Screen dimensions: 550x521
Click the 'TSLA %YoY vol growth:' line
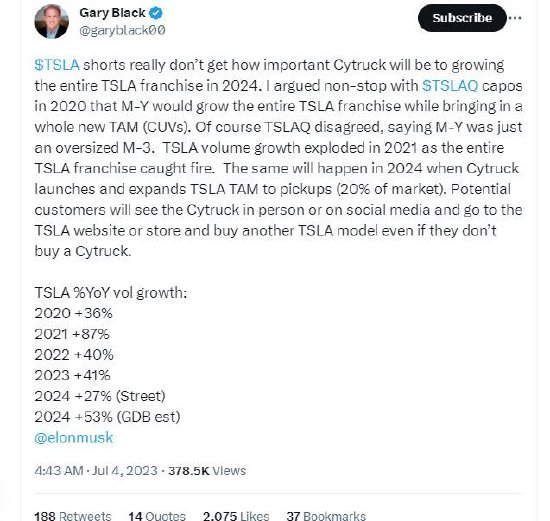[x=110, y=293]
